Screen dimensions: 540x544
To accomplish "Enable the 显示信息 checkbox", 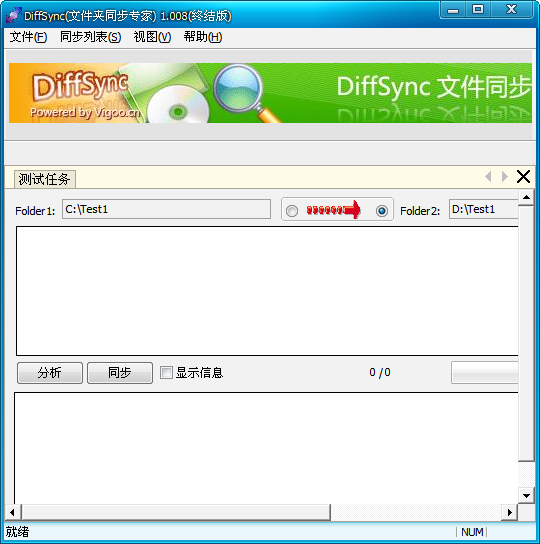I will [166, 373].
